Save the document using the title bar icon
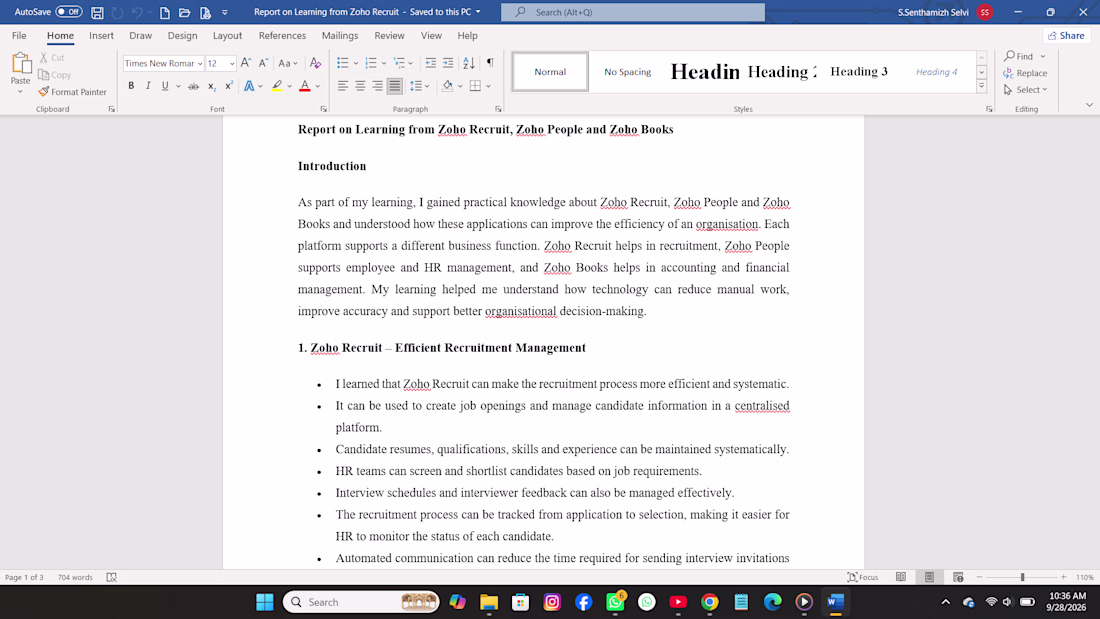Viewport: 1100px width, 619px height. click(98, 12)
